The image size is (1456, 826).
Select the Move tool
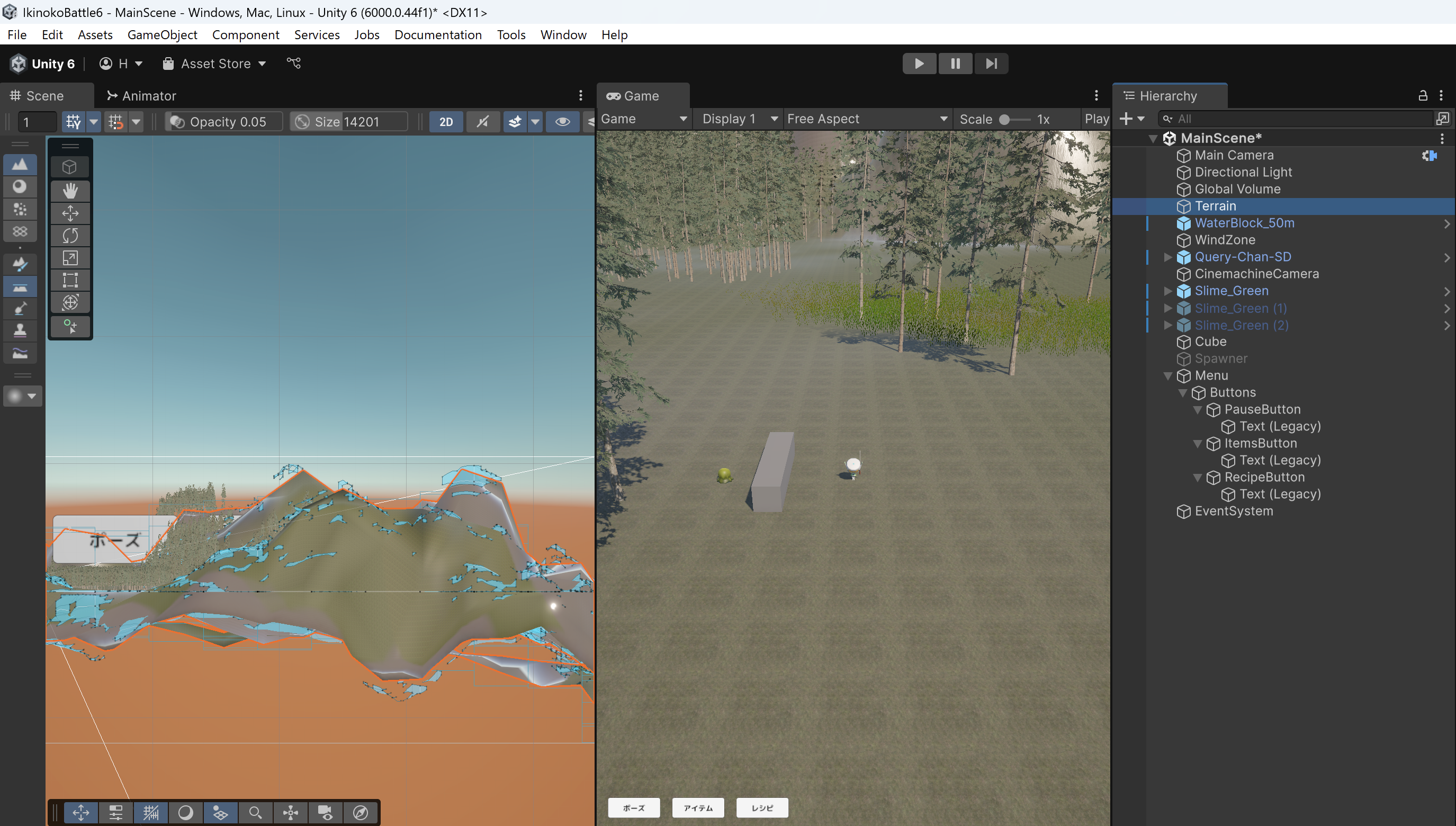(x=70, y=213)
